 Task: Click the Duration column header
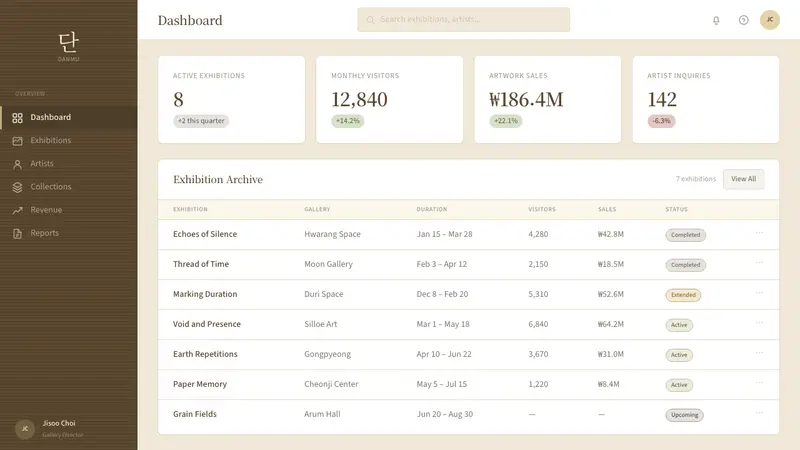pos(432,209)
